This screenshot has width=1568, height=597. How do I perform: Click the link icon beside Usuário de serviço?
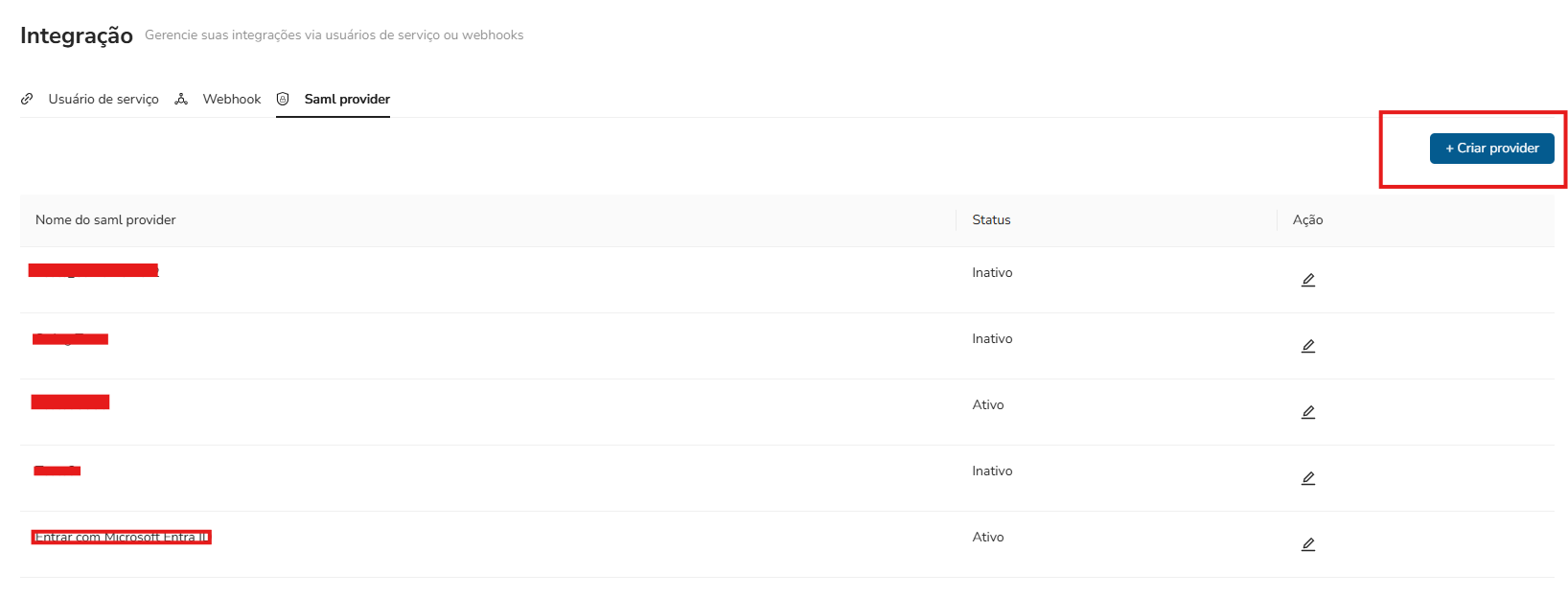point(27,99)
